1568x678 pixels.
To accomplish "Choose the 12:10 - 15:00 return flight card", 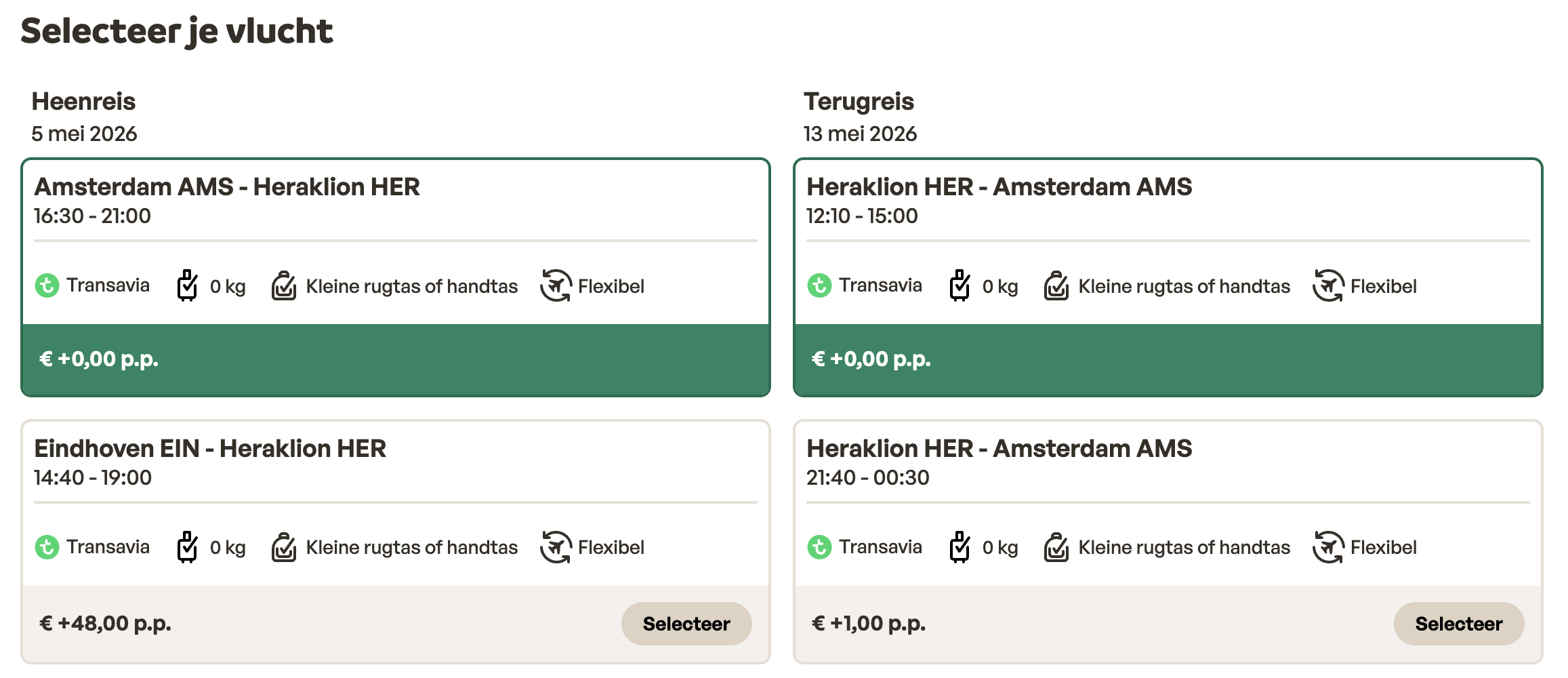I will 1167,203.
